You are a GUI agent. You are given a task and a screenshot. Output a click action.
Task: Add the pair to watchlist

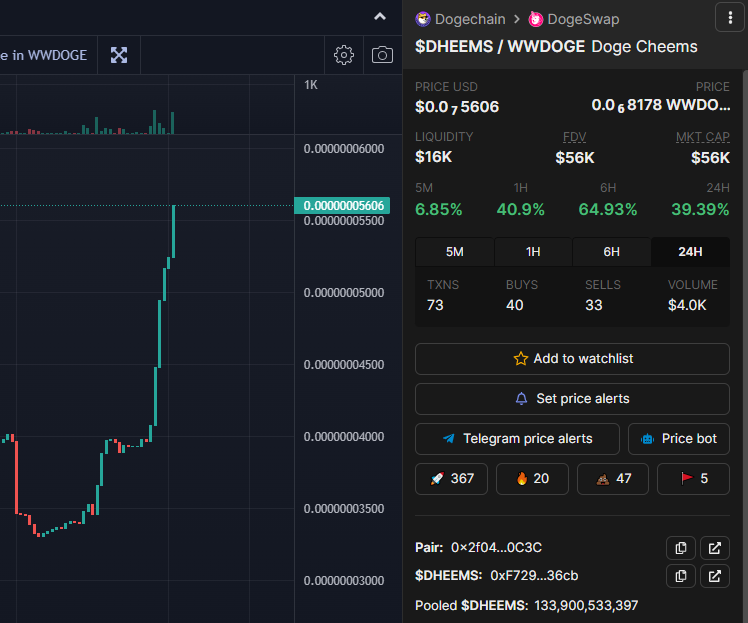coord(572,359)
